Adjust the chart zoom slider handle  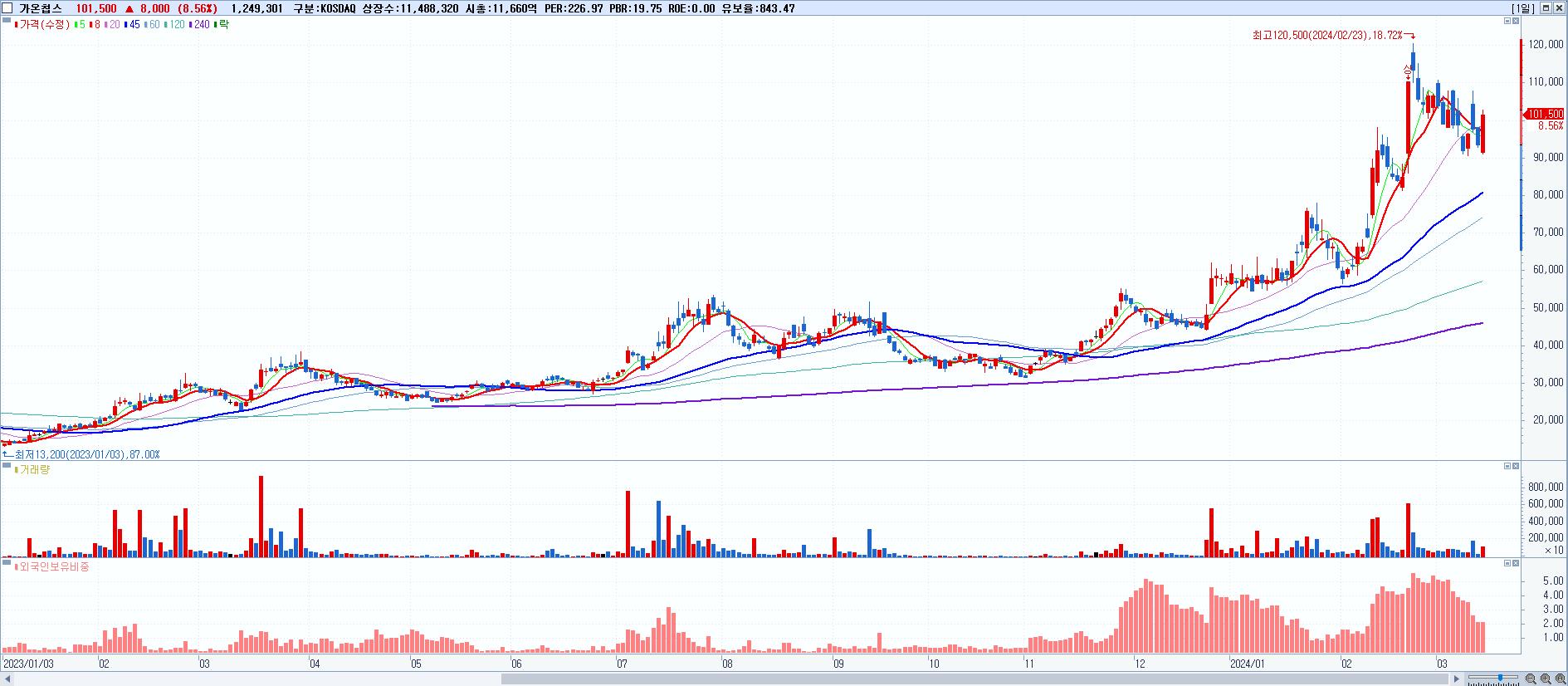coord(1502,679)
